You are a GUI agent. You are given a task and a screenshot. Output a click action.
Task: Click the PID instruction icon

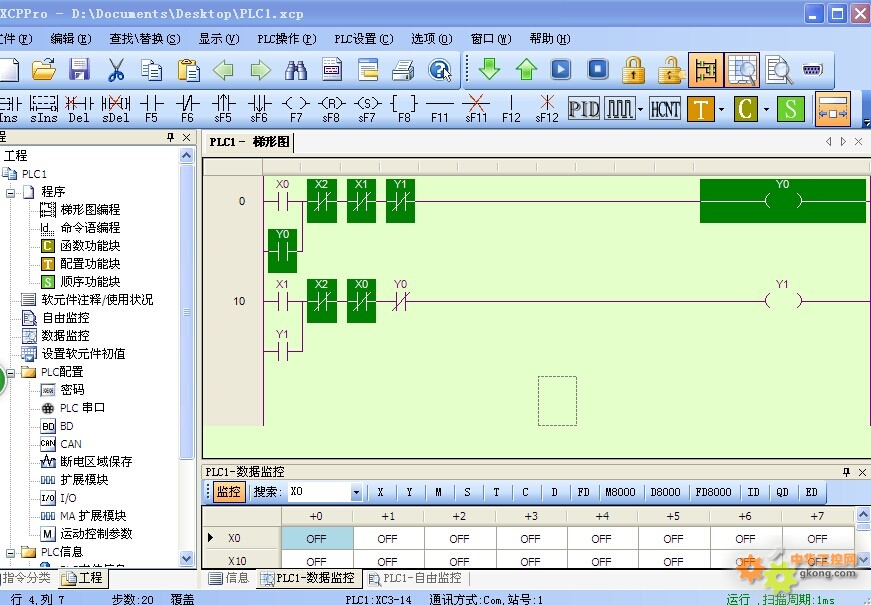(583, 108)
